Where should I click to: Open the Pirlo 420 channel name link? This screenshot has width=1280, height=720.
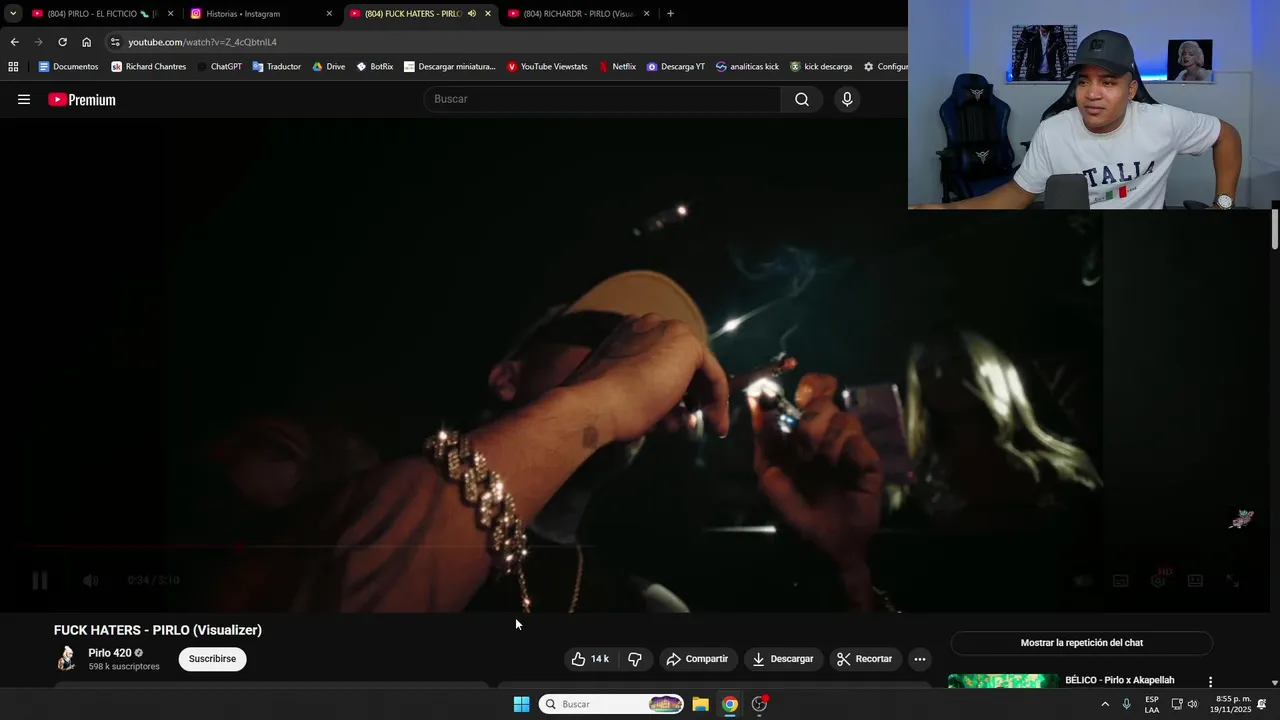[110, 653]
